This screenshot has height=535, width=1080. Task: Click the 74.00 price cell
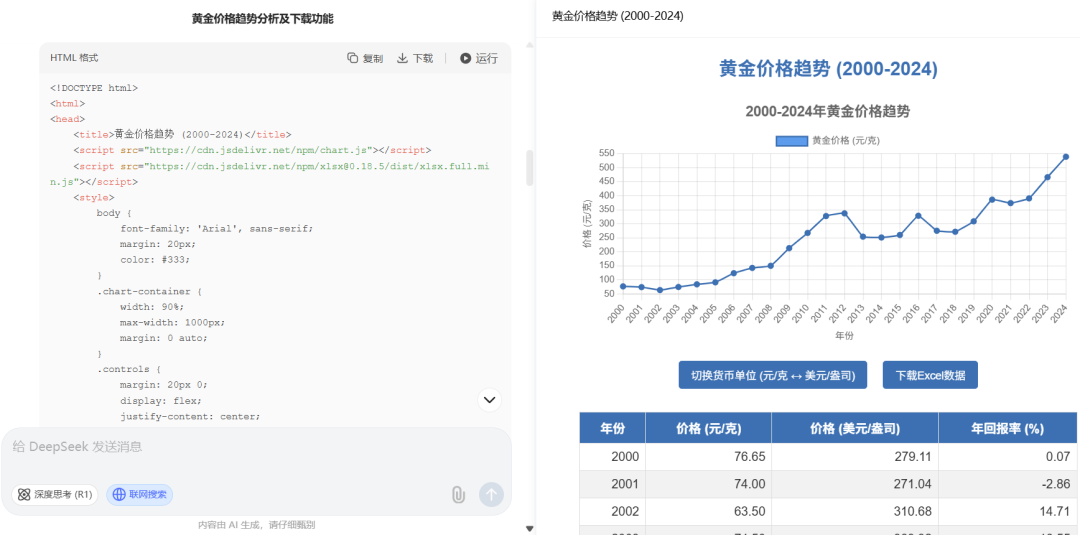[708, 484]
